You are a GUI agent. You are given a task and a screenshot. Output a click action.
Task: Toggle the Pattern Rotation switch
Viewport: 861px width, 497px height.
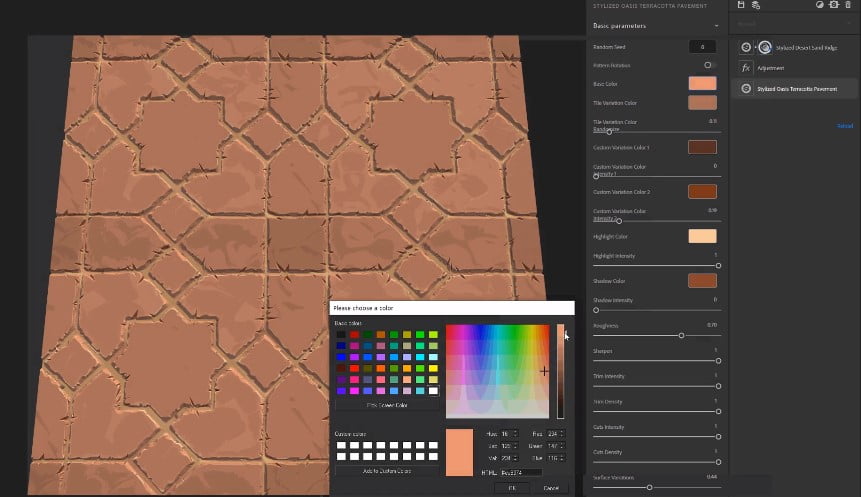pyautogui.click(x=709, y=65)
